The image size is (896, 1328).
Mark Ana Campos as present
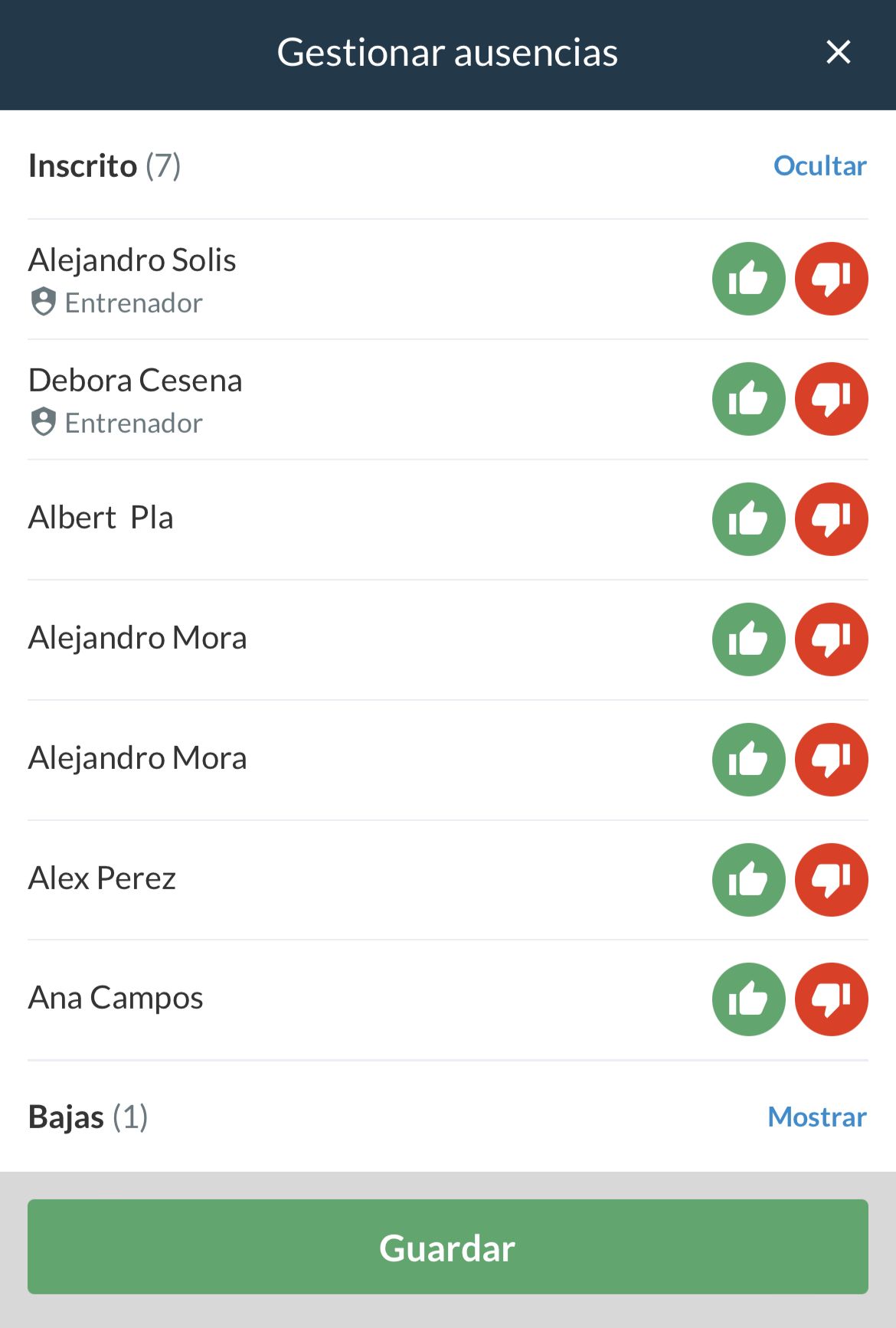click(x=748, y=999)
